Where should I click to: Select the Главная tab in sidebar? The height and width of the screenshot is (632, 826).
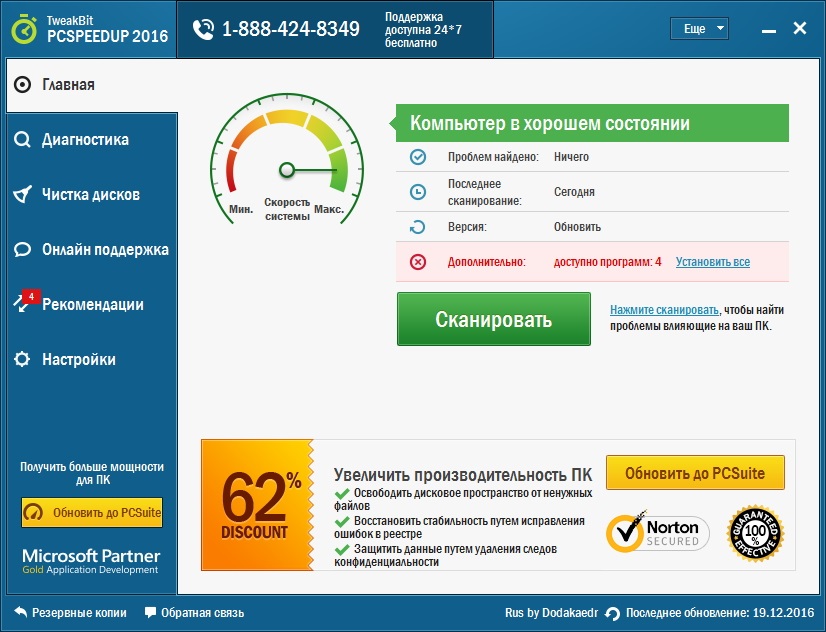[x=68, y=85]
